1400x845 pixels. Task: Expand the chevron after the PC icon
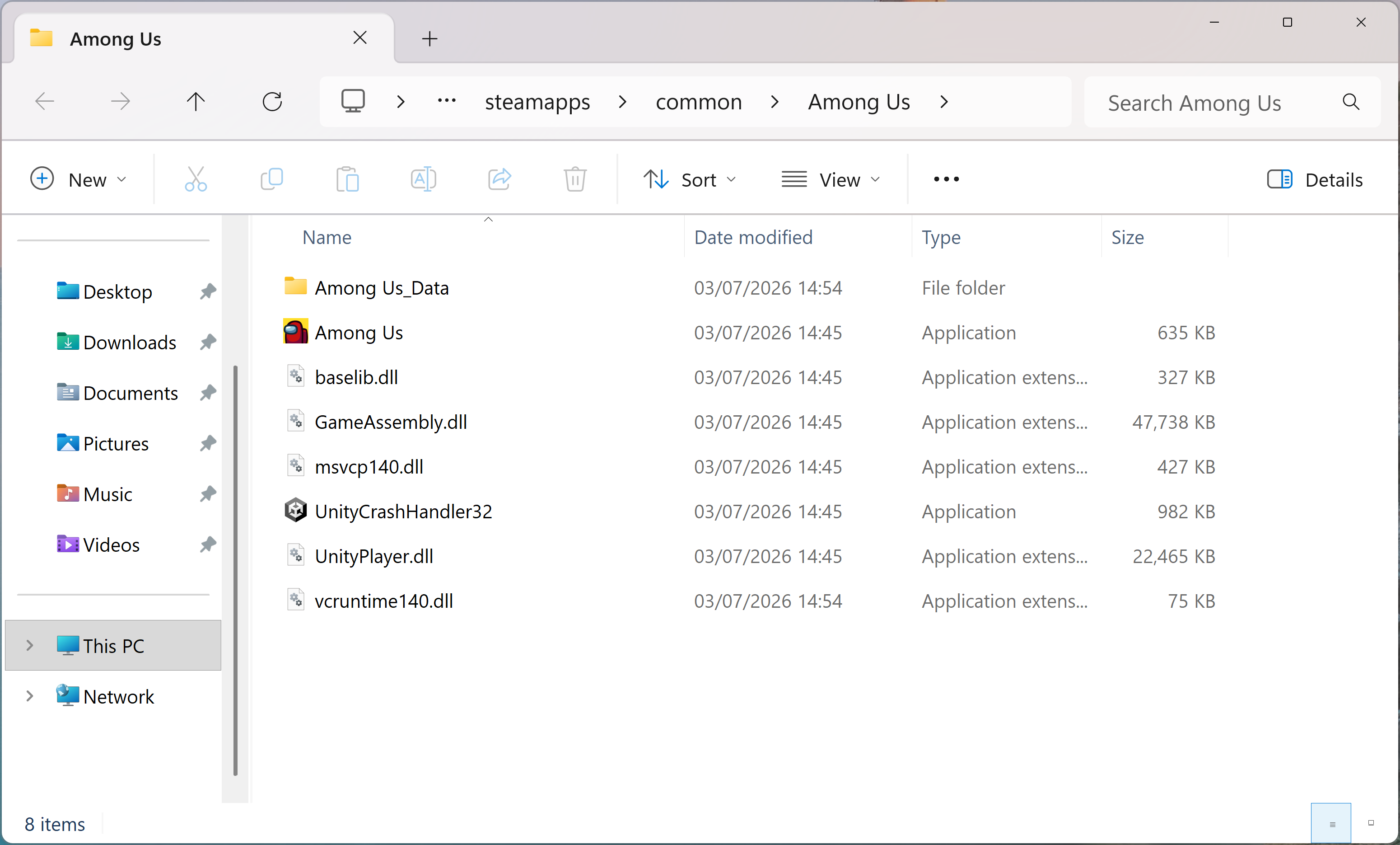(401, 102)
